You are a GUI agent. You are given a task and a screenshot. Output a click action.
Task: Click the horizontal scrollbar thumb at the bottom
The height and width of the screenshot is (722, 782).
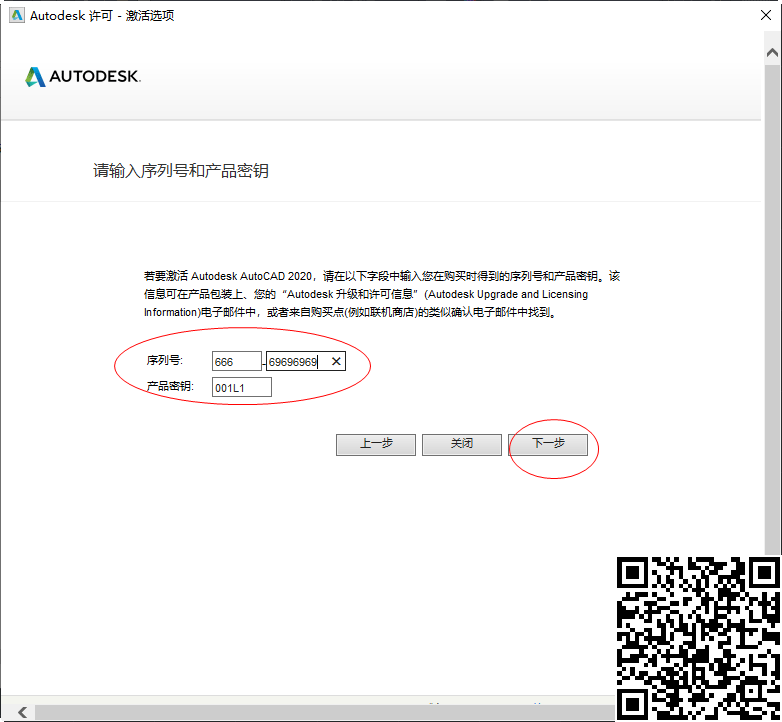[300, 712]
